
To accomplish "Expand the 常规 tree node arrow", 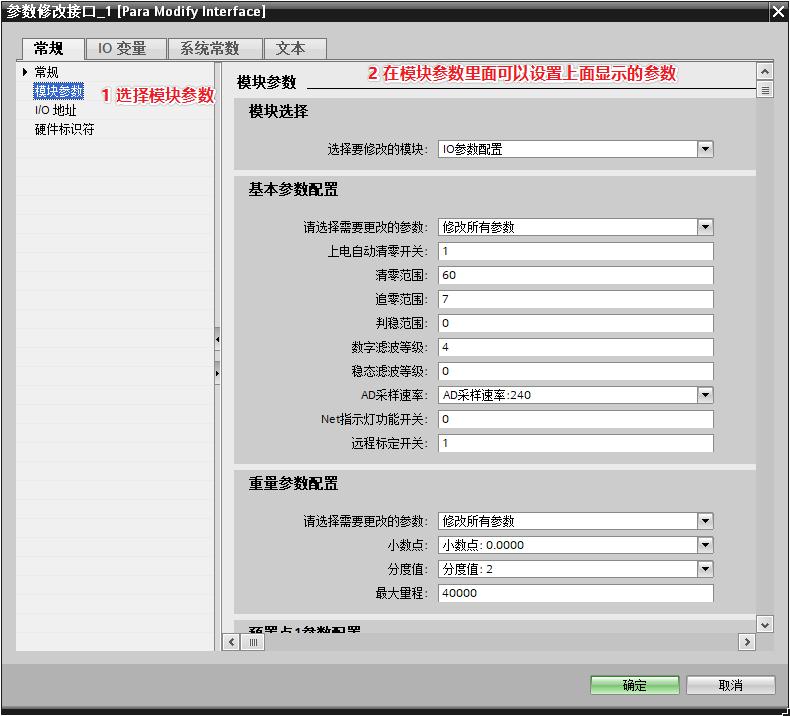I will click(25, 72).
